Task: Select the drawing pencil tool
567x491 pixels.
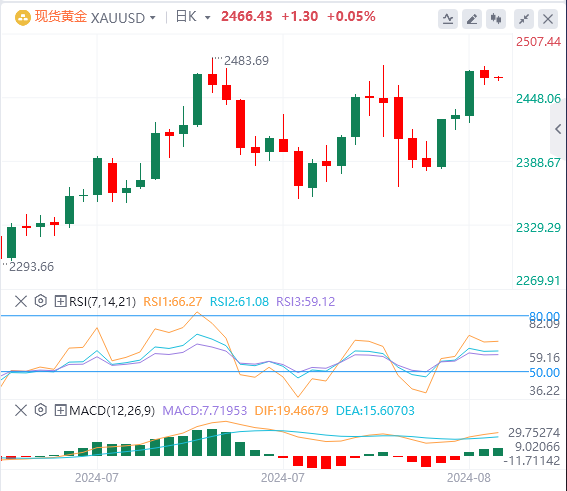Action: coord(472,19)
